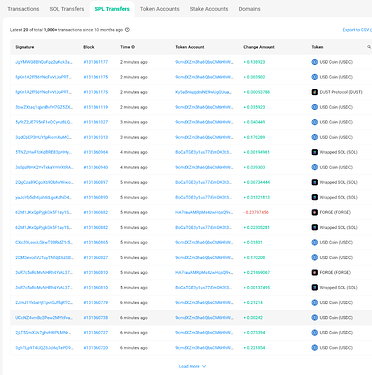Open the SOL Transfers tab

67,9
